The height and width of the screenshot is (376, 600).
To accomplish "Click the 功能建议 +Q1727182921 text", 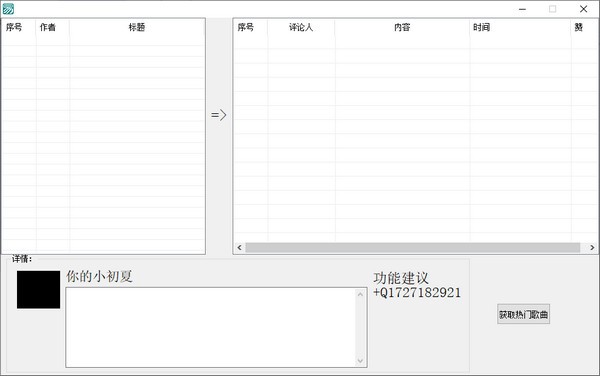I will 417,285.
